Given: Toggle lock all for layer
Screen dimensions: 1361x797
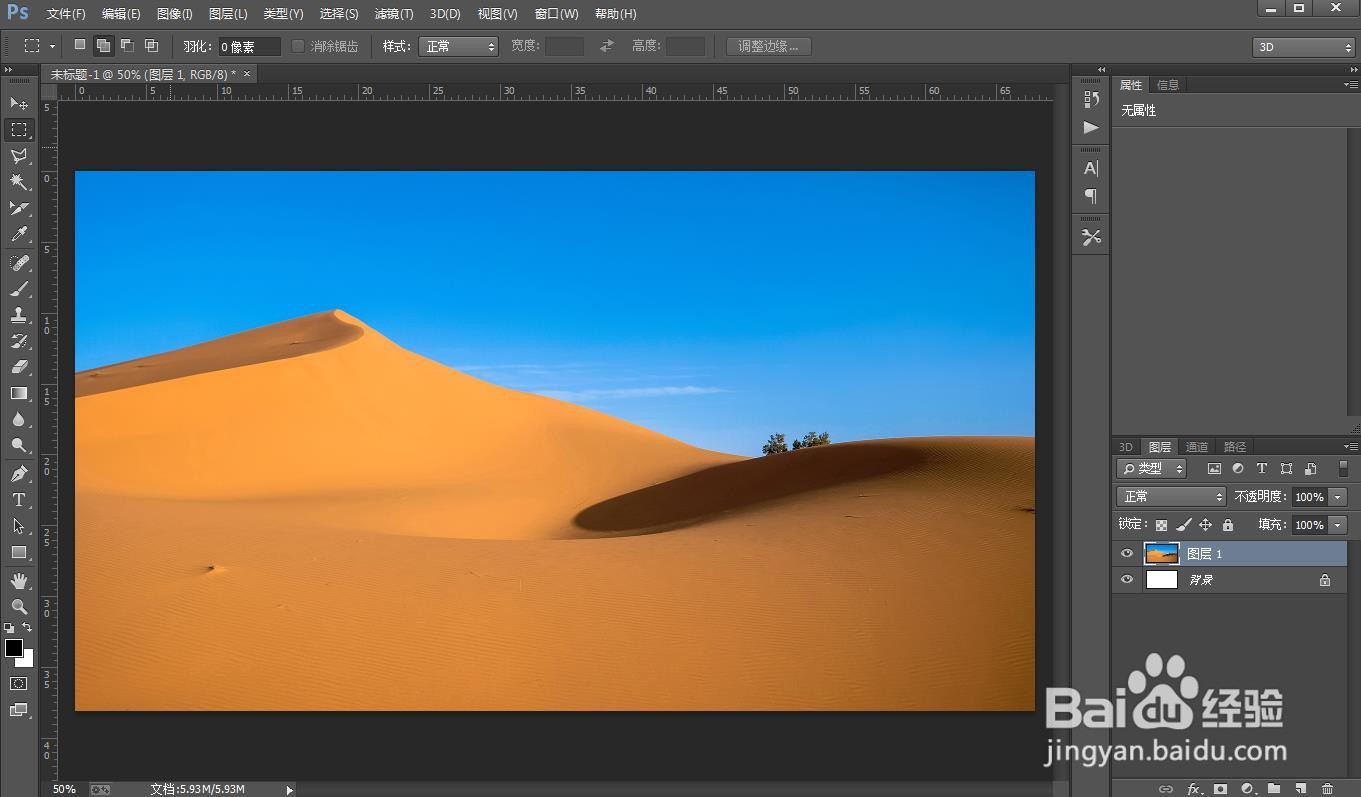Looking at the screenshot, I should pyautogui.click(x=1228, y=525).
